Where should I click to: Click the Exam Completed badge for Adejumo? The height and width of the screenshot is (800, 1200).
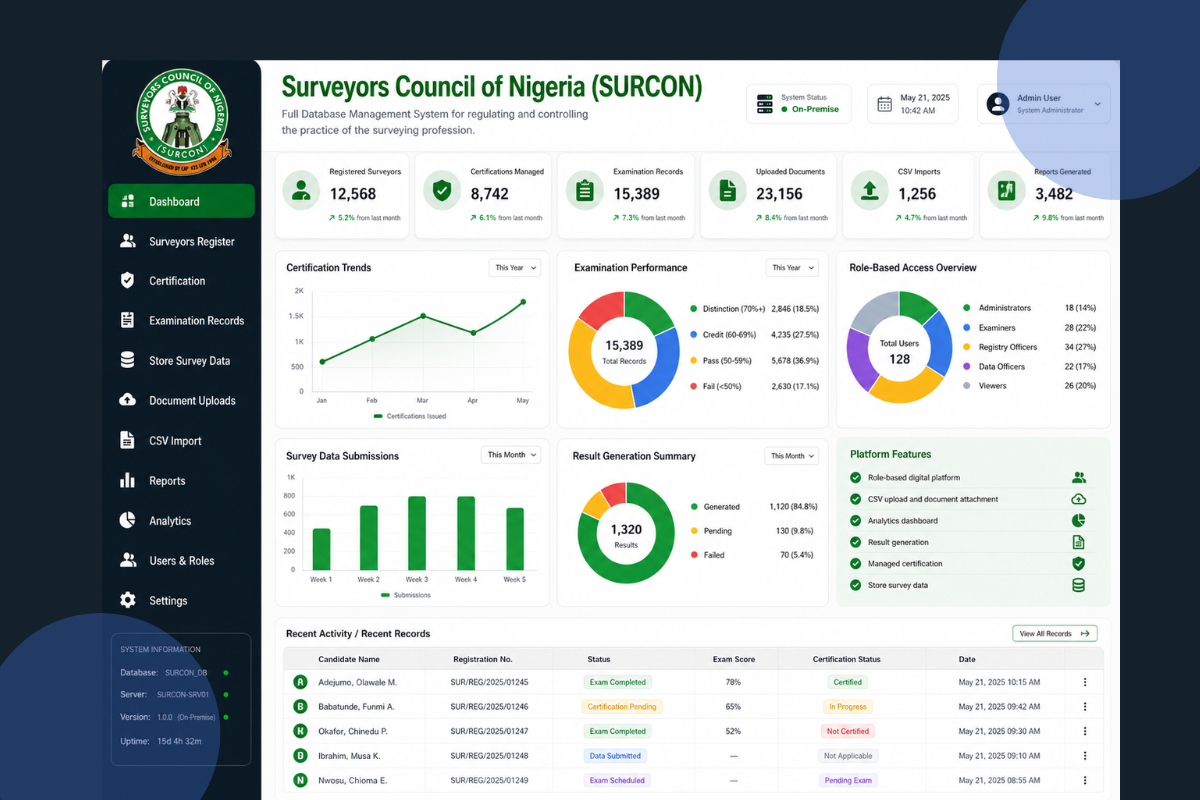click(x=617, y=682)
